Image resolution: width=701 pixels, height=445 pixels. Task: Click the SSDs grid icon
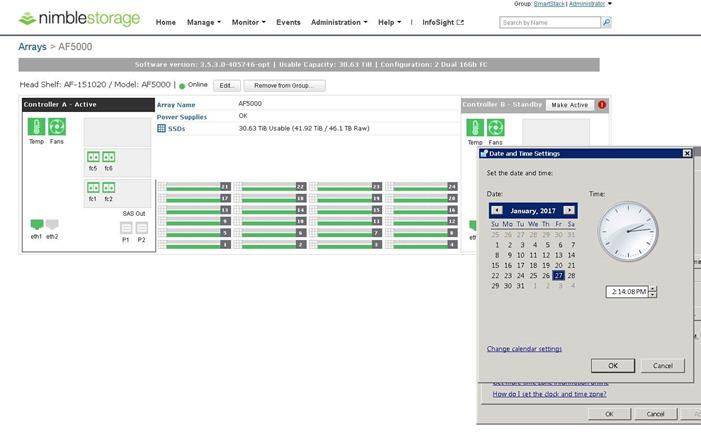point(161,128)
